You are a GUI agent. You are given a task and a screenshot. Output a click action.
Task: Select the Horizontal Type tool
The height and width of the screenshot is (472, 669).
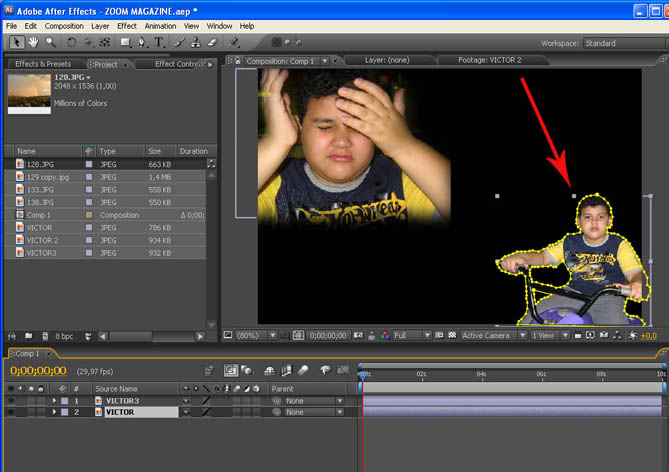(x=159, y=43)
